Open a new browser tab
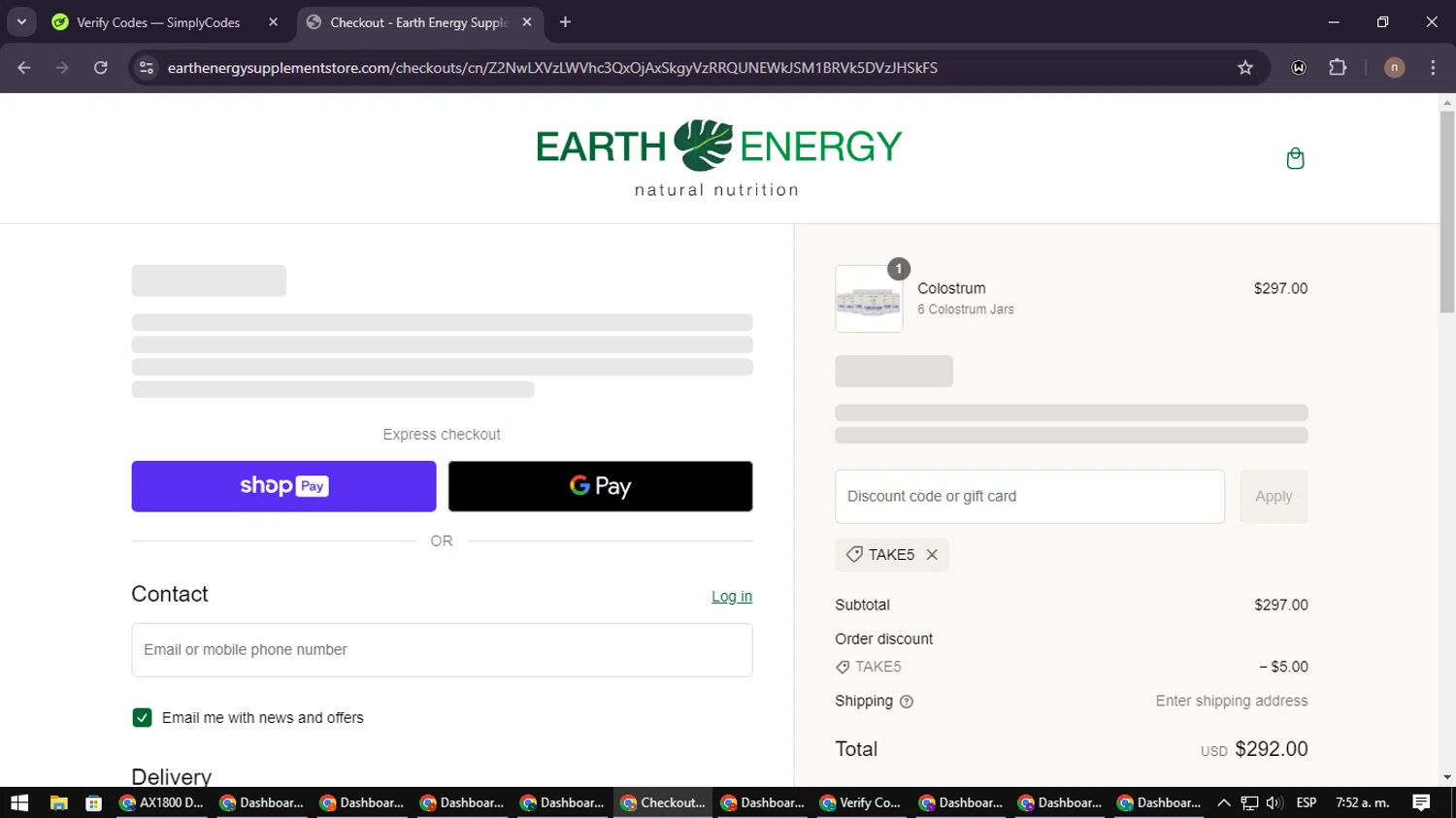This screenshot has height=818, width=1456. pos(565,22)
